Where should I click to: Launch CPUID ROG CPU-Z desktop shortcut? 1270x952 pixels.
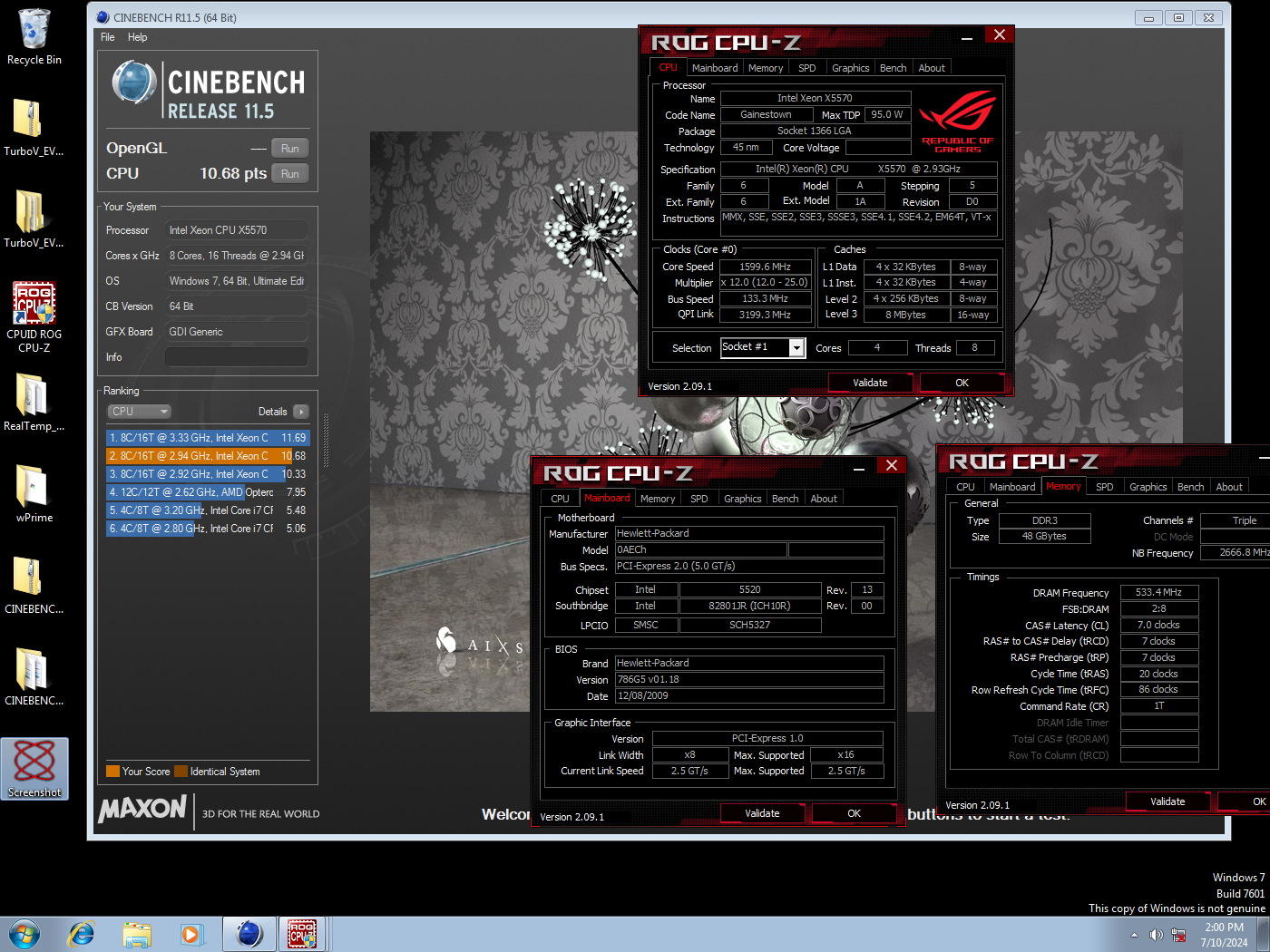click(34, 316)
